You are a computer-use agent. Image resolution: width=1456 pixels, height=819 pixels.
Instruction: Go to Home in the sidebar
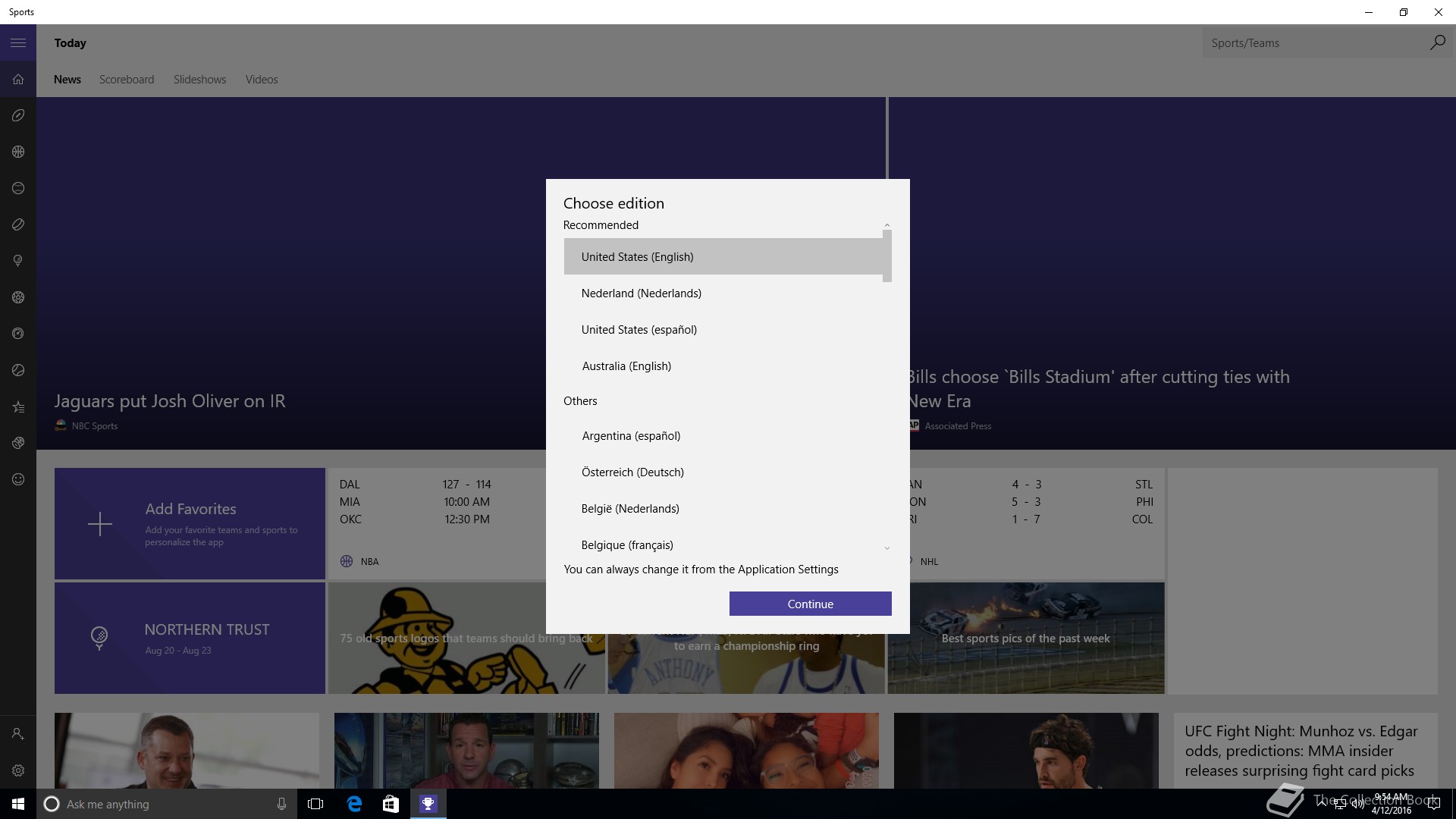(x=18, y=80)
